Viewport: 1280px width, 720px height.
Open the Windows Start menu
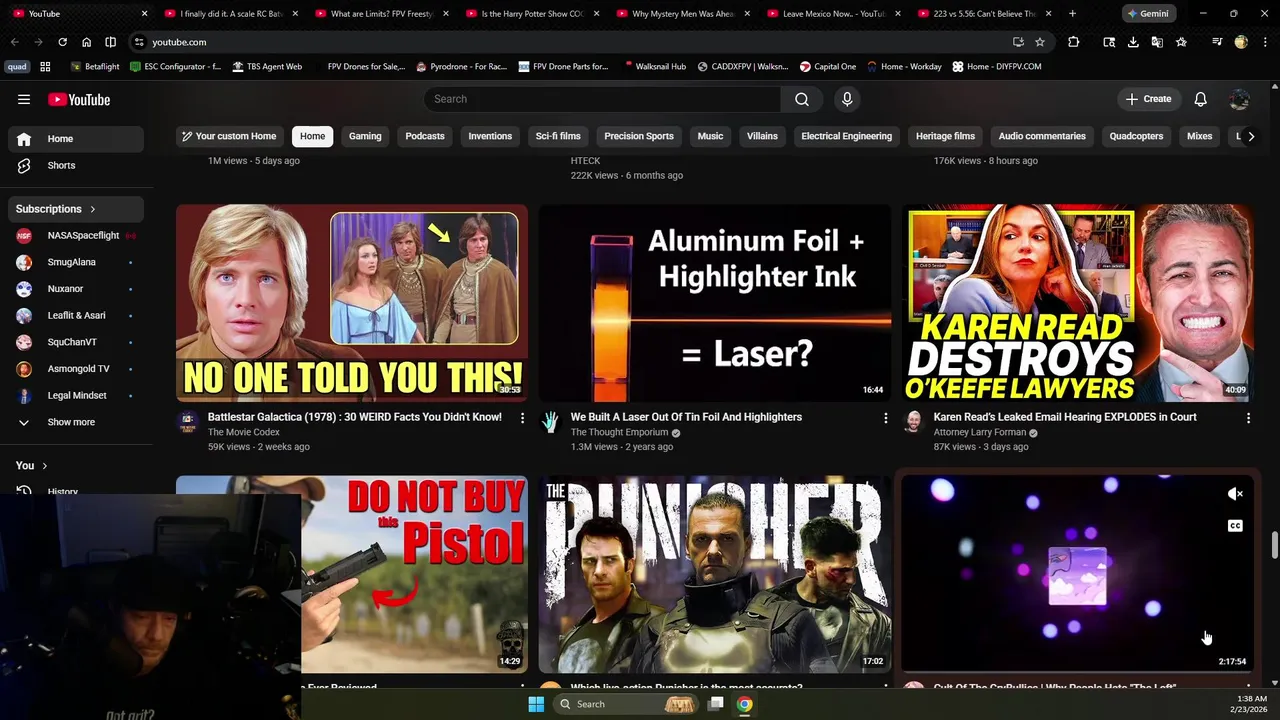tap(536, 704)
